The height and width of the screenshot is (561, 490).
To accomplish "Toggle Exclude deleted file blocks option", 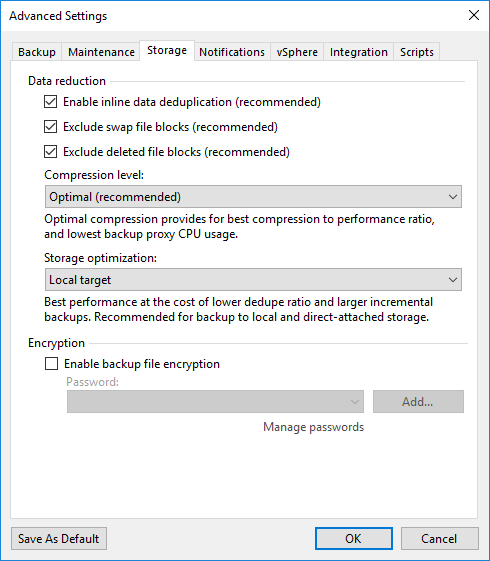I will click(50, 152).
